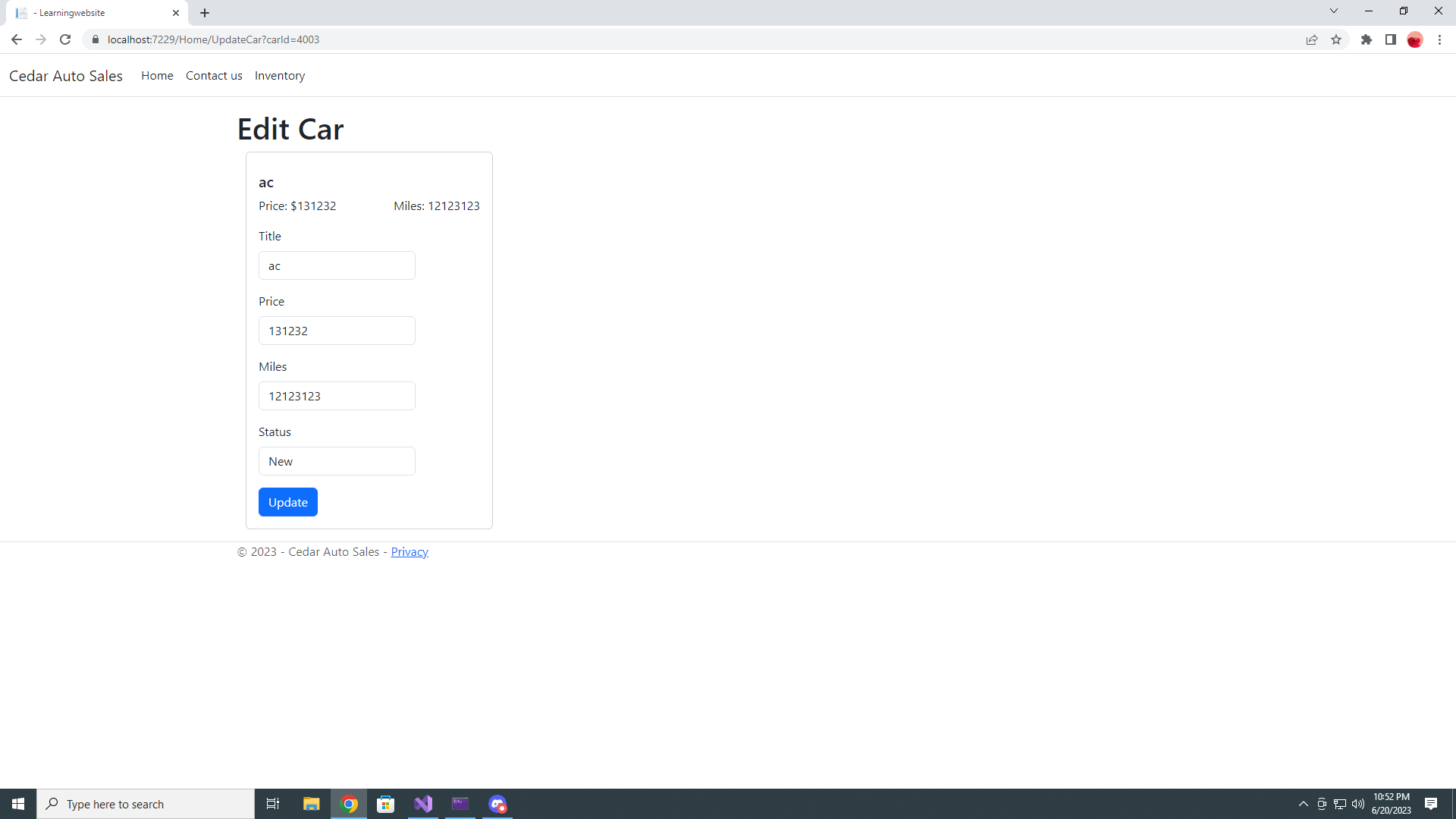
Task: Open the Chrome side panel
Action: [x=1392, y=39]
